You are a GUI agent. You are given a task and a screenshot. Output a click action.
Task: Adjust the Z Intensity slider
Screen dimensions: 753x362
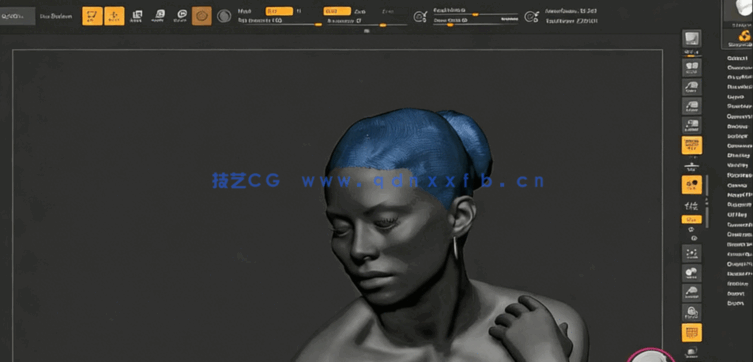pyautogui.click(x=367, y=22)
